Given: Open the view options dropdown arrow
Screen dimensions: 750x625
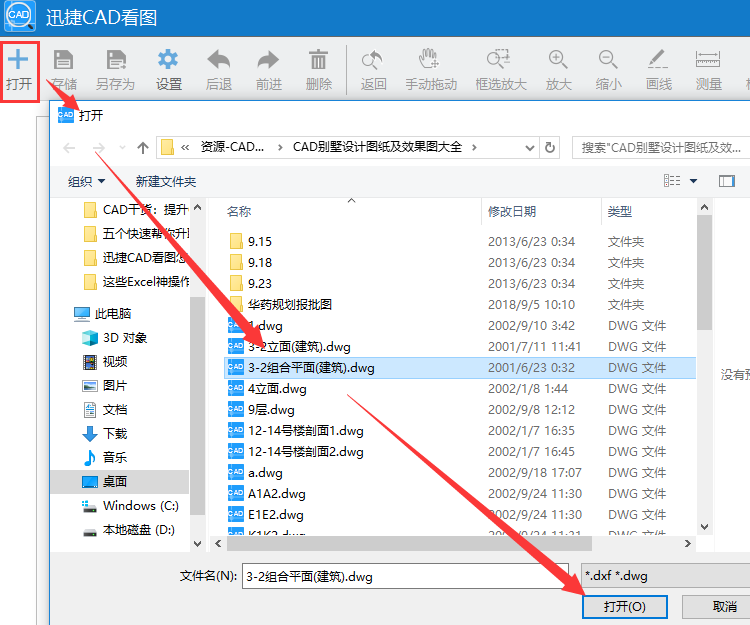Looking at the screenshot, I should (x=693, y=181).
